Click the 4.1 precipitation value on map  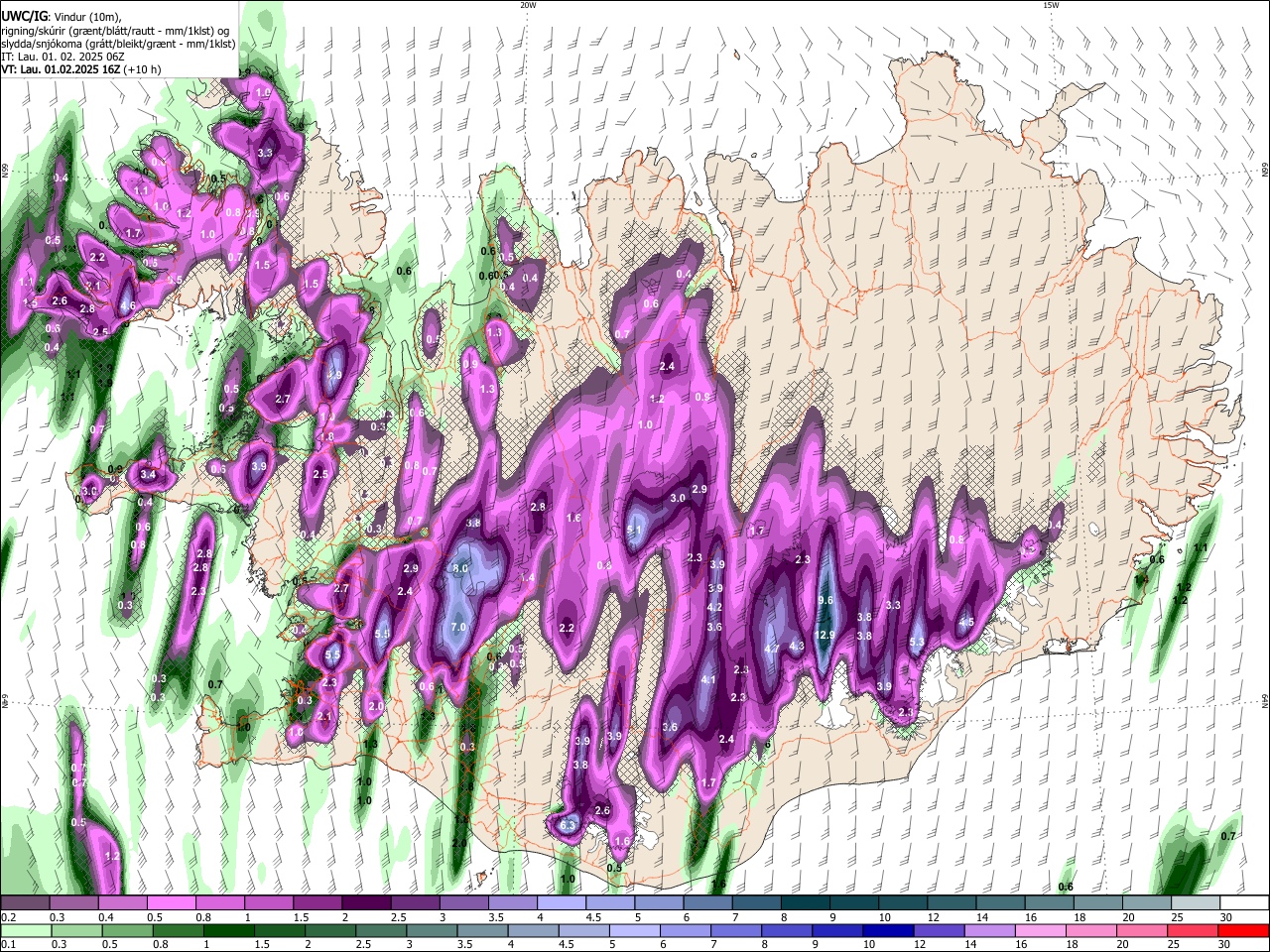(x=708, y=680)
